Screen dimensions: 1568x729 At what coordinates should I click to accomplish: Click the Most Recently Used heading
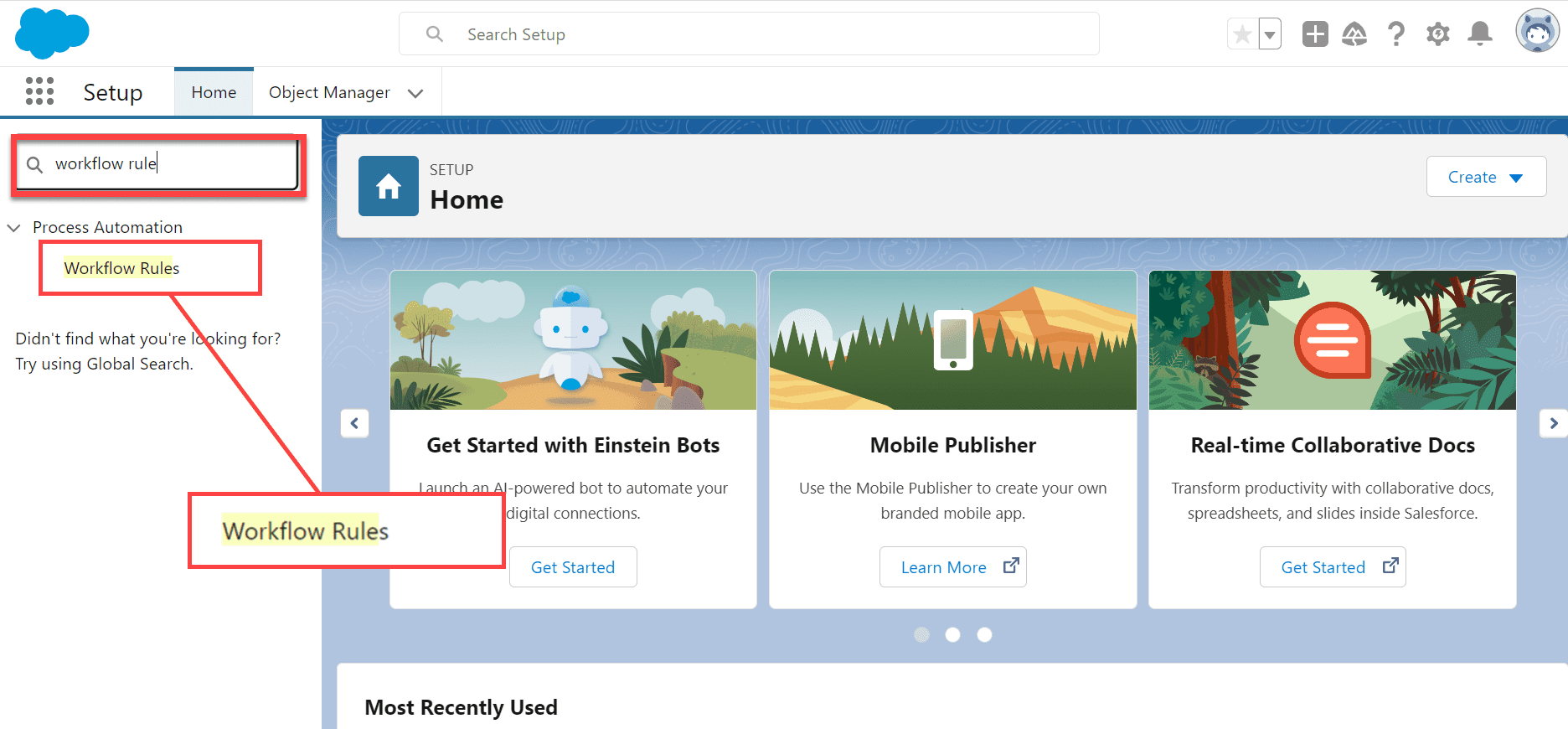tap(461, 707)
